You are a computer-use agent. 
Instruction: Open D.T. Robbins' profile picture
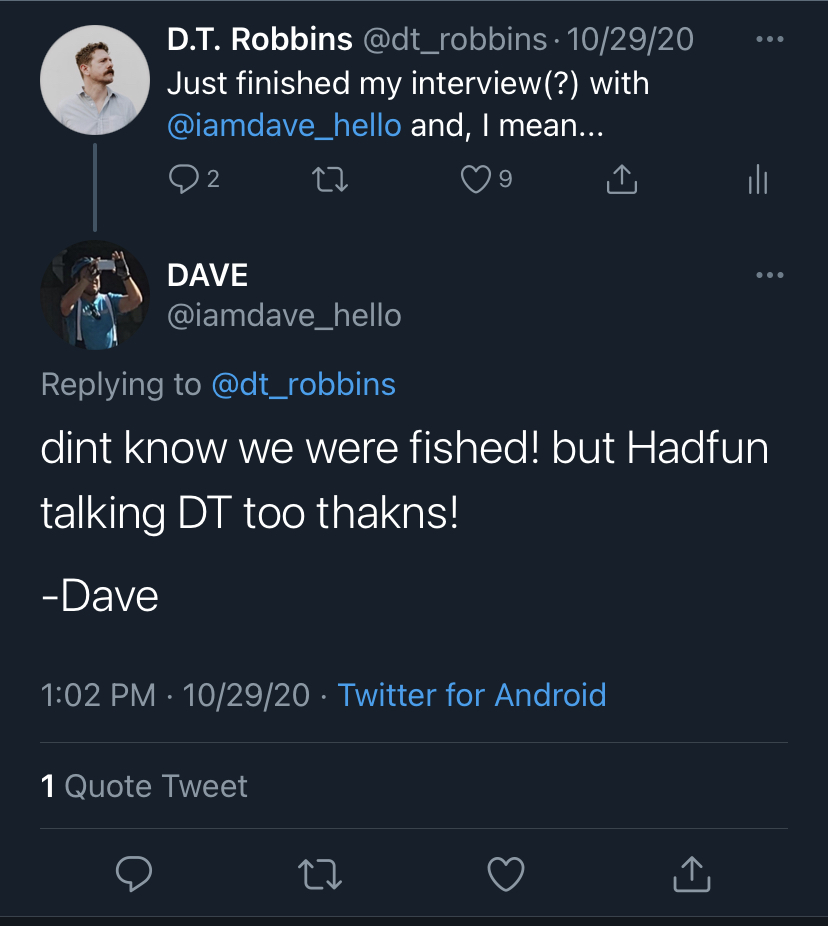click(95, 79)
